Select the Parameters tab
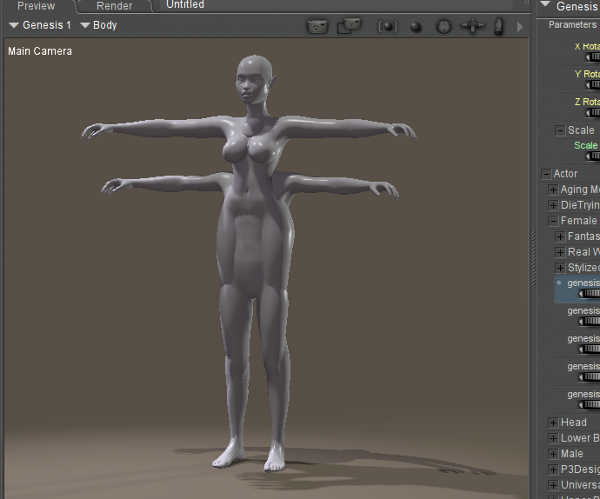The width and height of the screenshot is (600, 499). point(572,25)
